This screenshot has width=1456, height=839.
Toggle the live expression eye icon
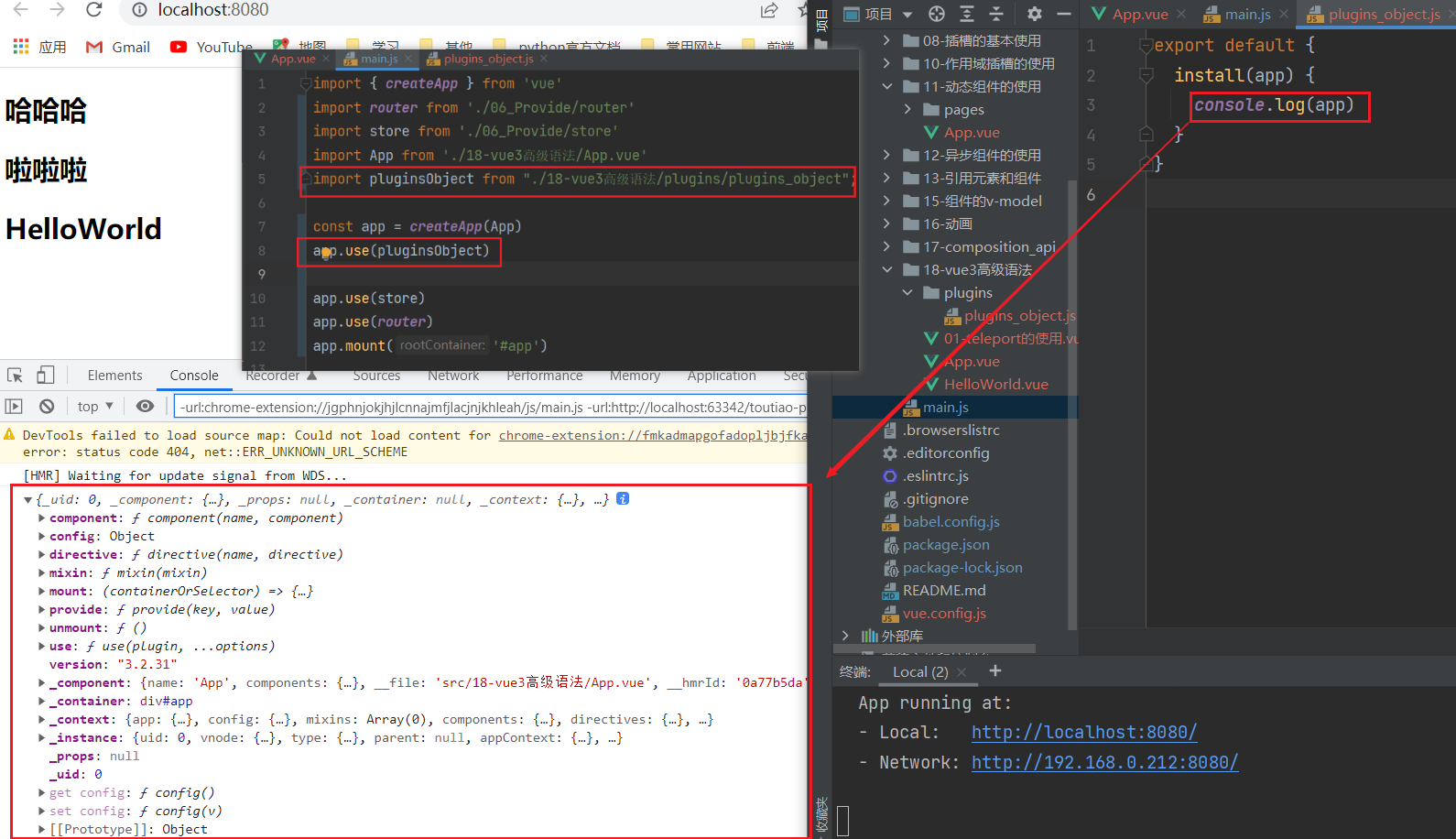click(x=145, y=406)
